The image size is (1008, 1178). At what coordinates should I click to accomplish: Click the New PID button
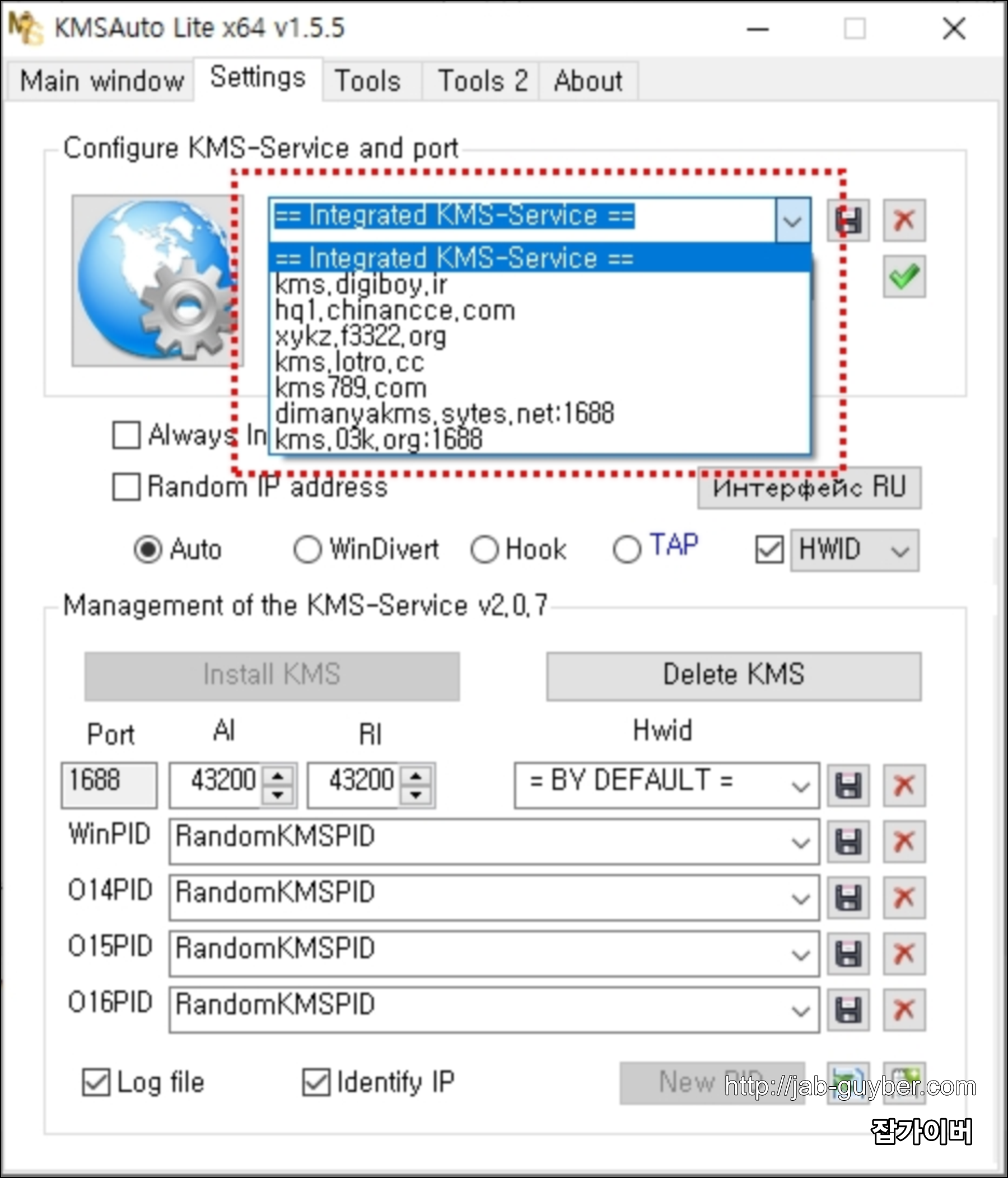pos(712,1083)
